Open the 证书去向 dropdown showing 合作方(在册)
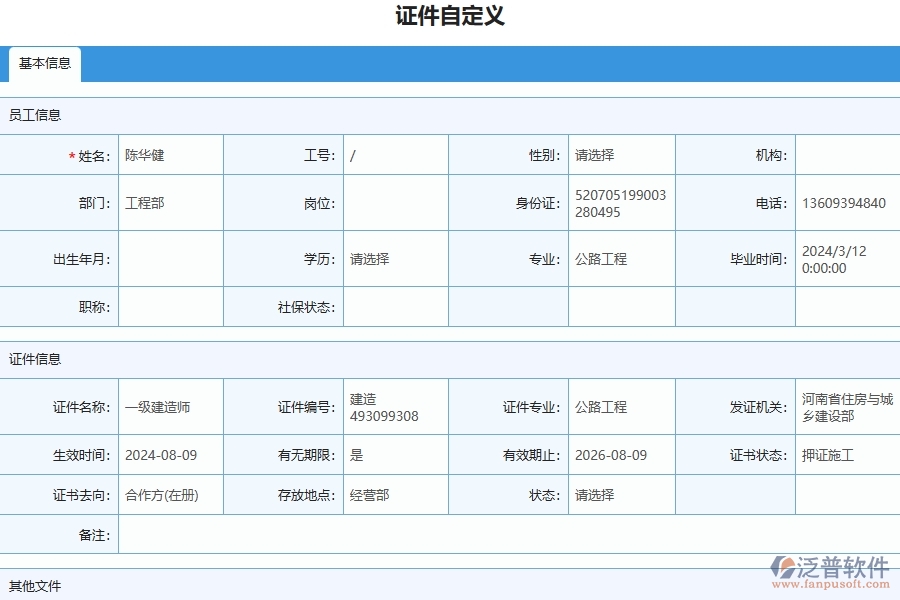 click(x=170, y=494)
